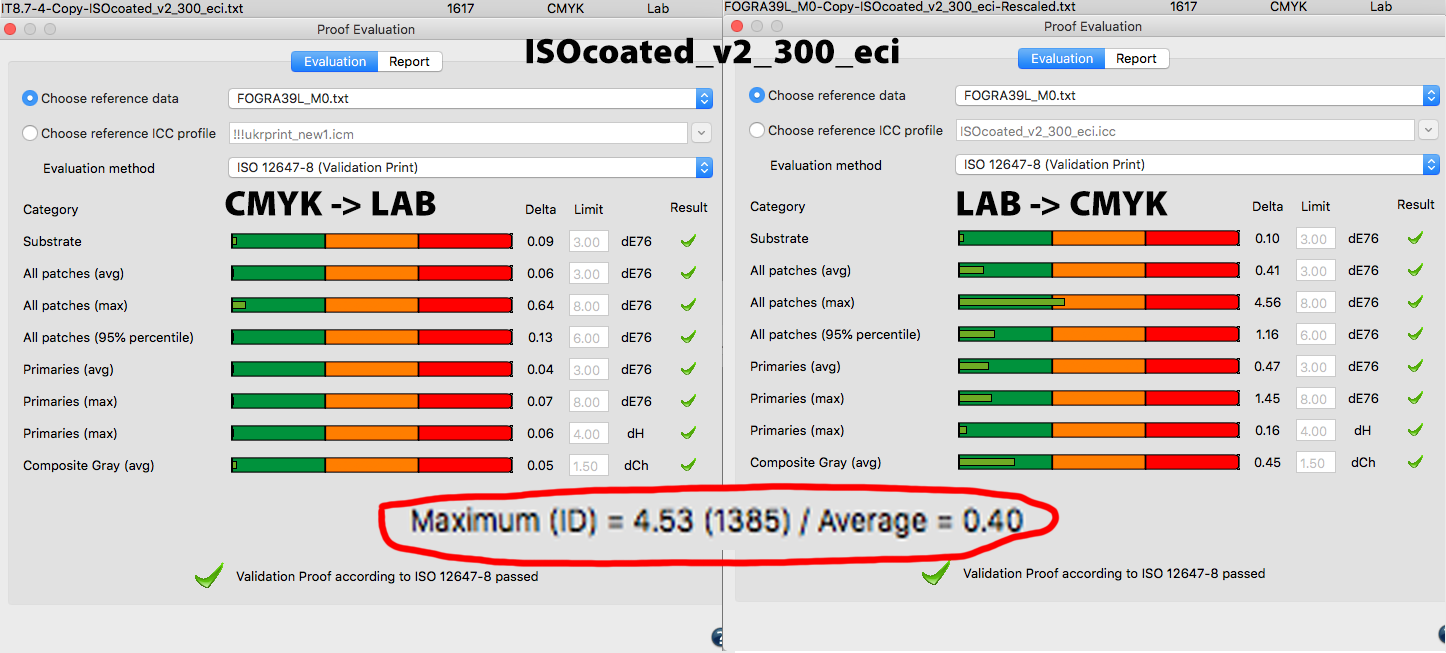Click large validation passed checkmark in Rescaled window
1446x653 pixels.
click(936, 572)
